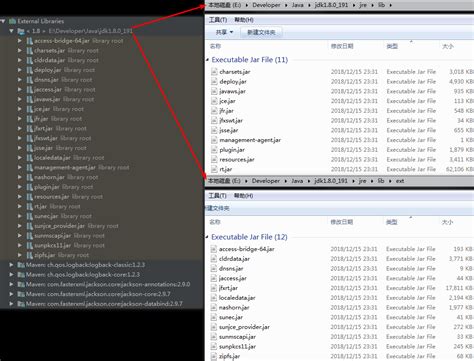This screenshot has width=474, height=361.
Task: Select sunmscapi.jar in ext folder
Action: (x=237, y=337)
